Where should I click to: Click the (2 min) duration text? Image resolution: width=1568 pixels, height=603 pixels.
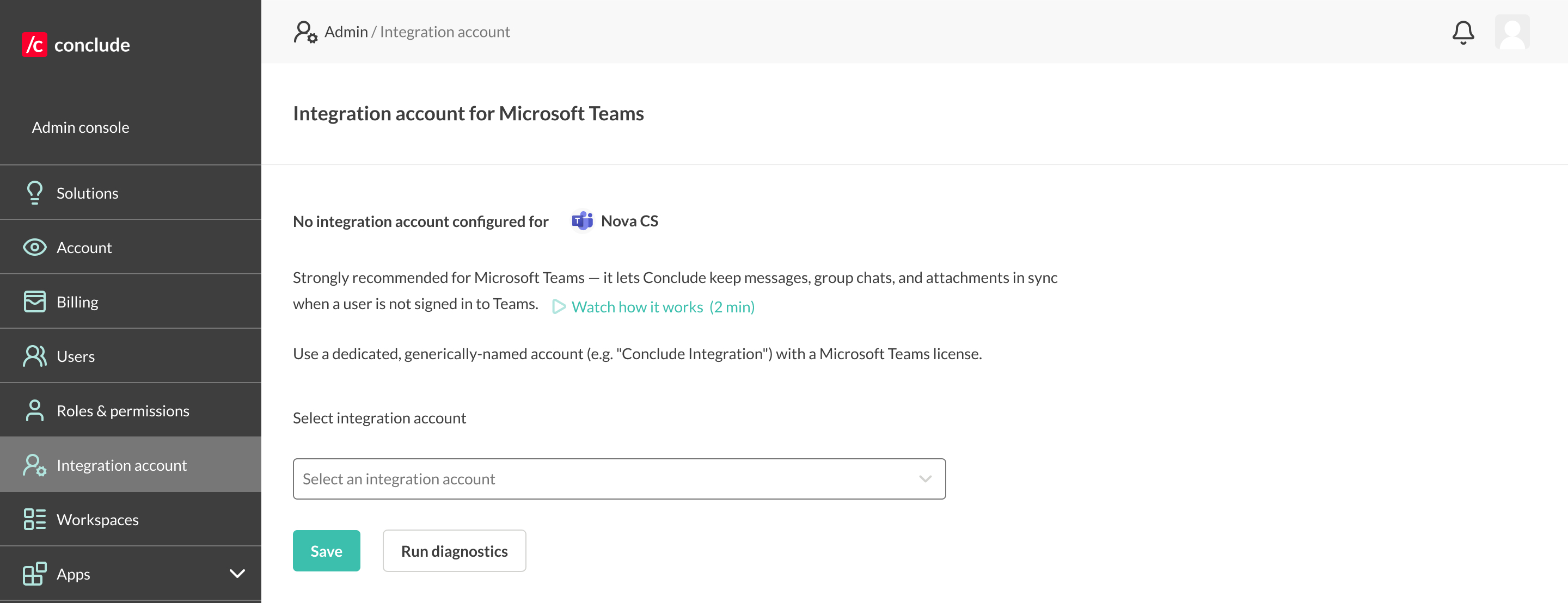732,307
